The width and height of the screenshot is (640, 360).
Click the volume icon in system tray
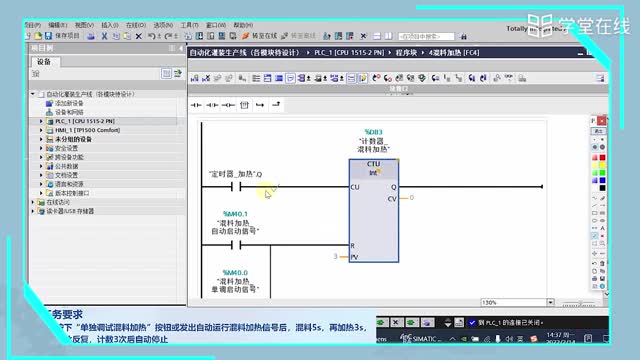509,339
